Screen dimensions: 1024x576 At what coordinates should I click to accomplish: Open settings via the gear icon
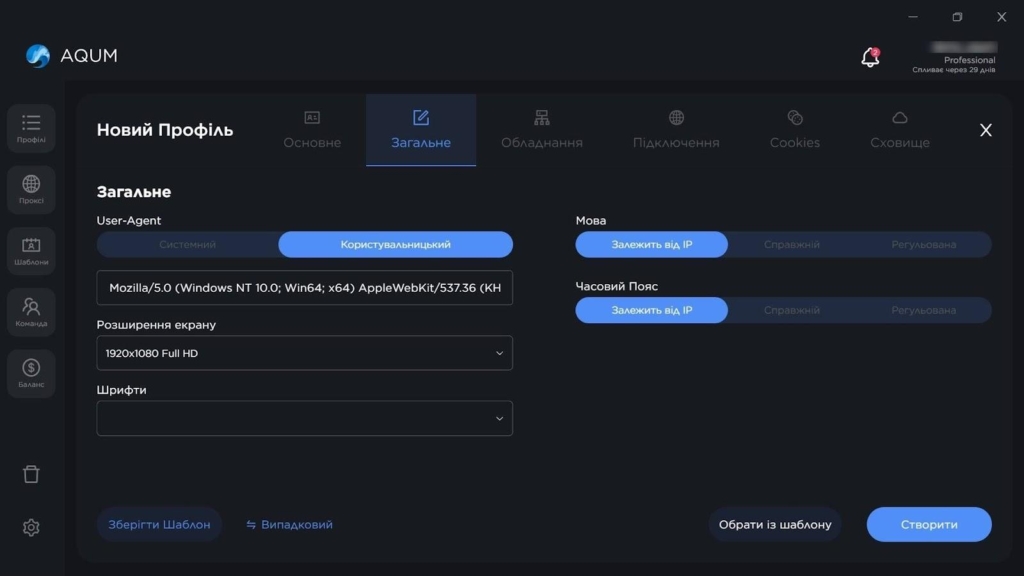31,527
